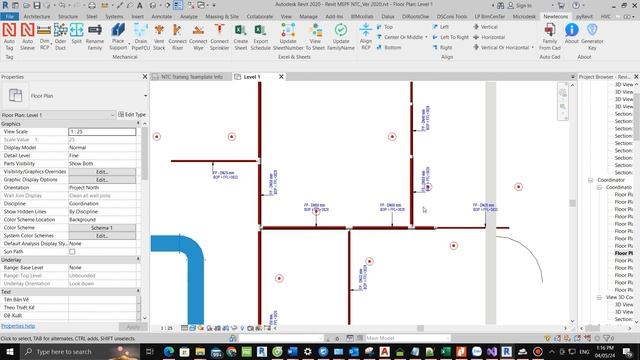Collapse the Graphics section in Properties
The image size is (640, 360).
138,123
